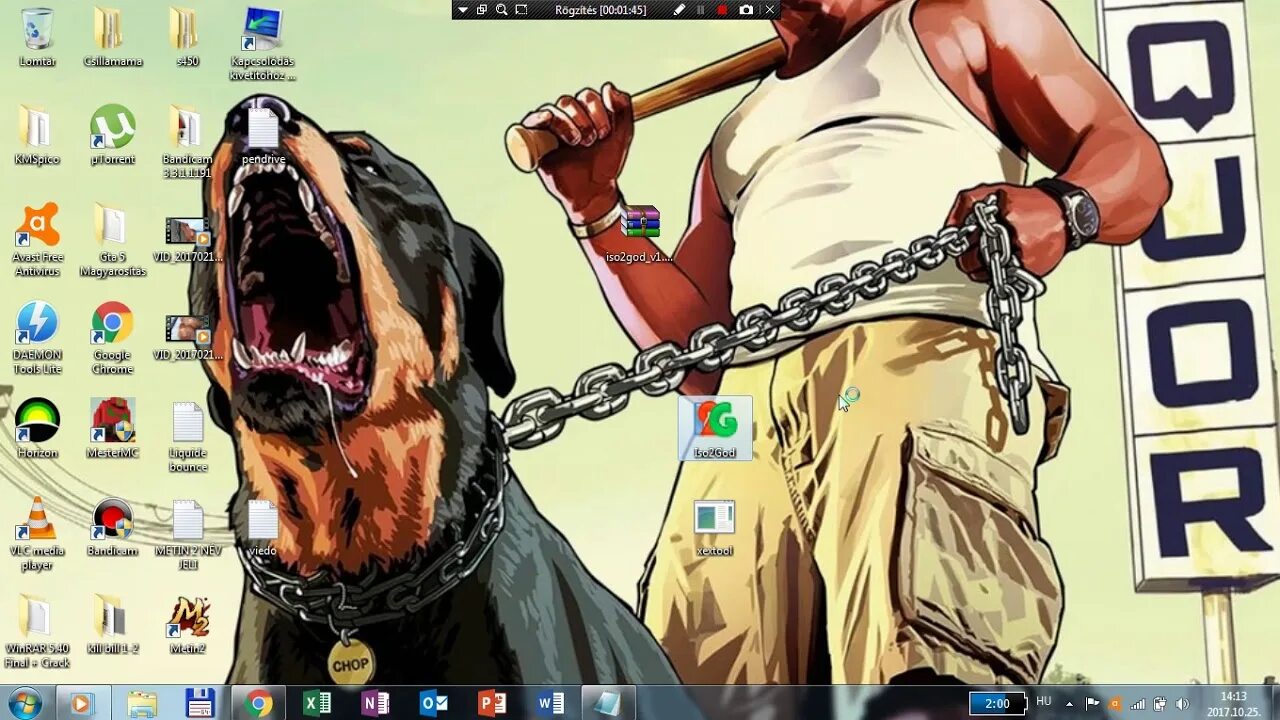
Task: Pause the recording in recording bar
Action: [701, 10]
